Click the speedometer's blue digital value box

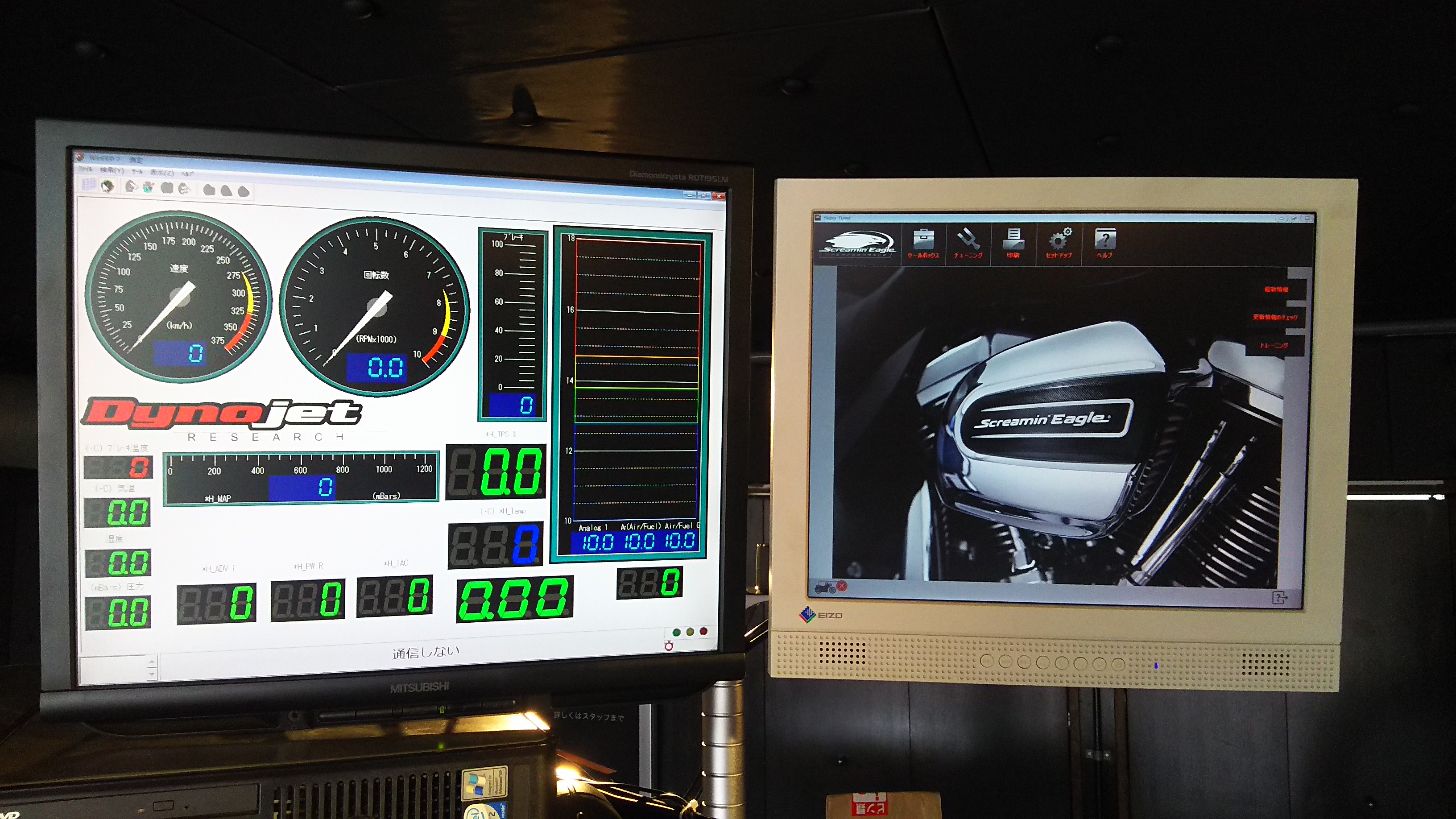click(179, 353)
